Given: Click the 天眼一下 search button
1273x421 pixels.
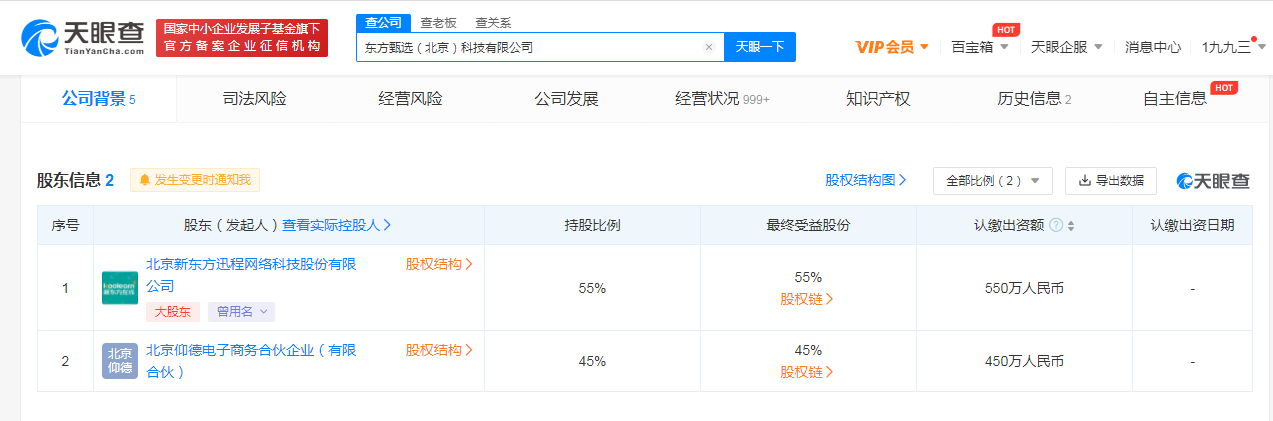Looking at the screenshot, I should pyautogui.click(x=760, y=47).
